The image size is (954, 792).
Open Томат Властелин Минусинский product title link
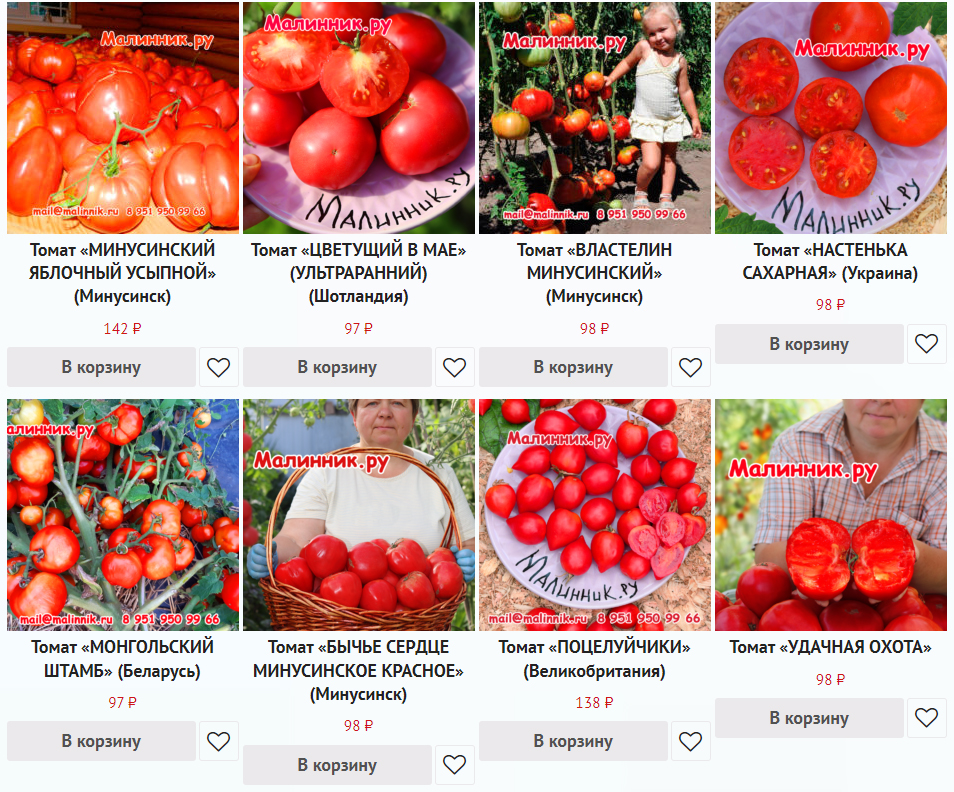point(594,273)
